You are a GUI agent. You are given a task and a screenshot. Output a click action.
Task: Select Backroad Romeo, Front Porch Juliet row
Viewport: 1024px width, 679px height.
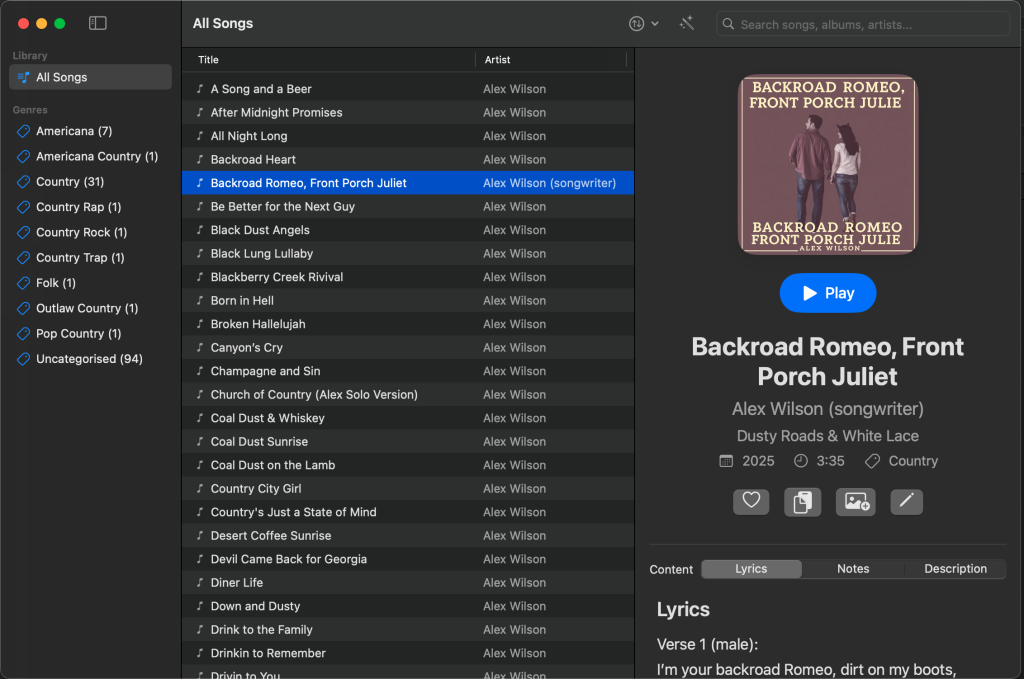tap(408, 183)
